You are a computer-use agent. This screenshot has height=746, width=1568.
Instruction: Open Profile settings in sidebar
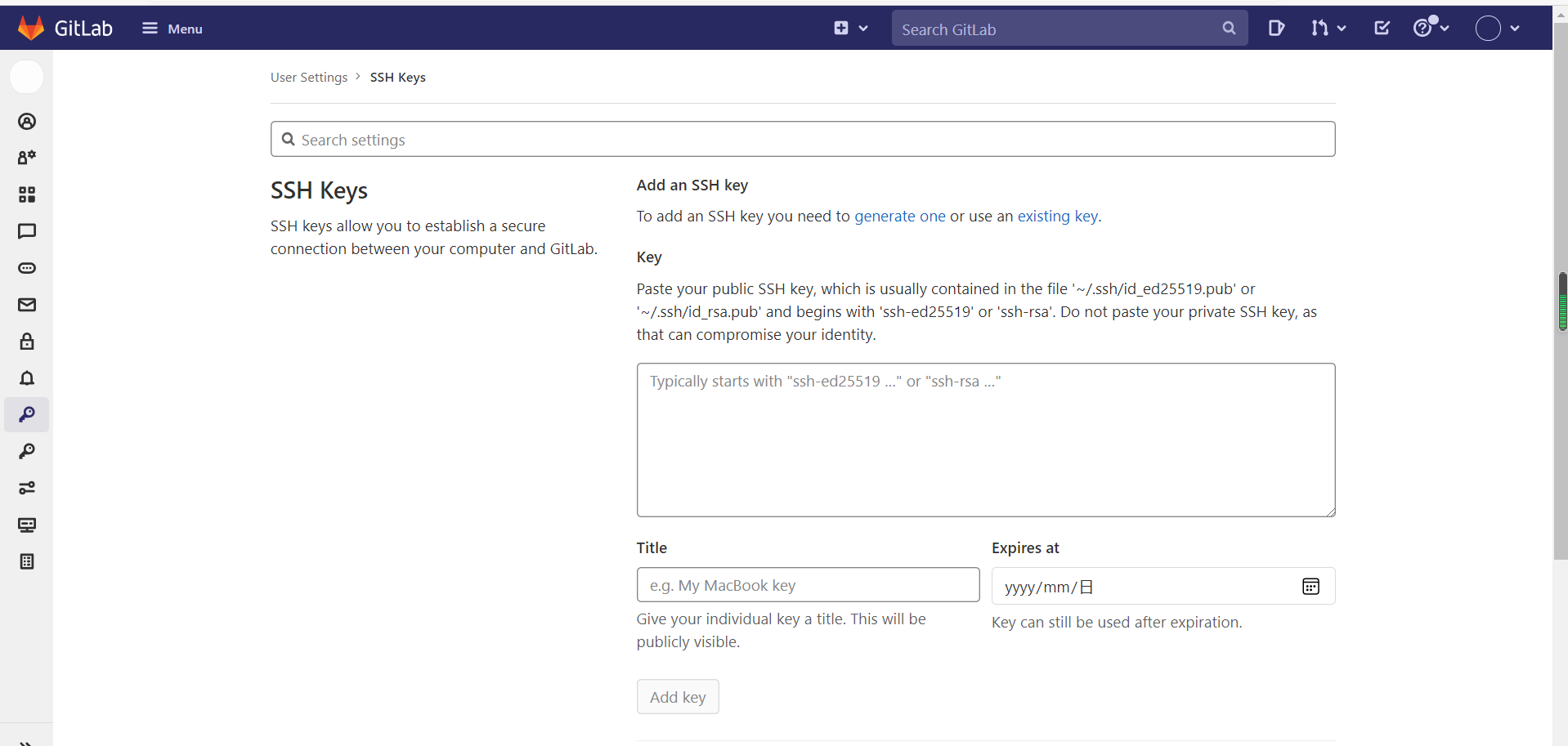tap(27, 122)
